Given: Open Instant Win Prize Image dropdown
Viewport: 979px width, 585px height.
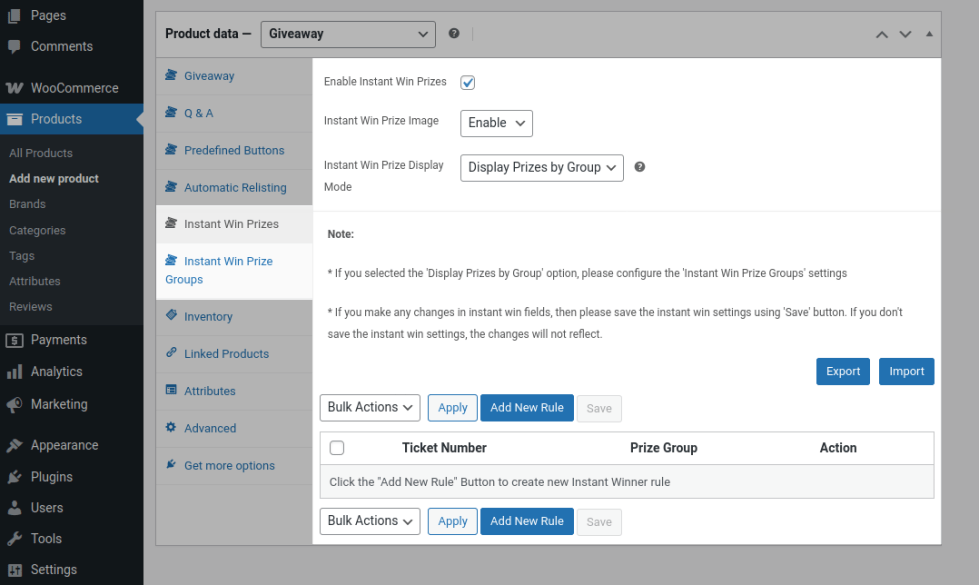Looking at the screenshot, I should coord(496,123).
